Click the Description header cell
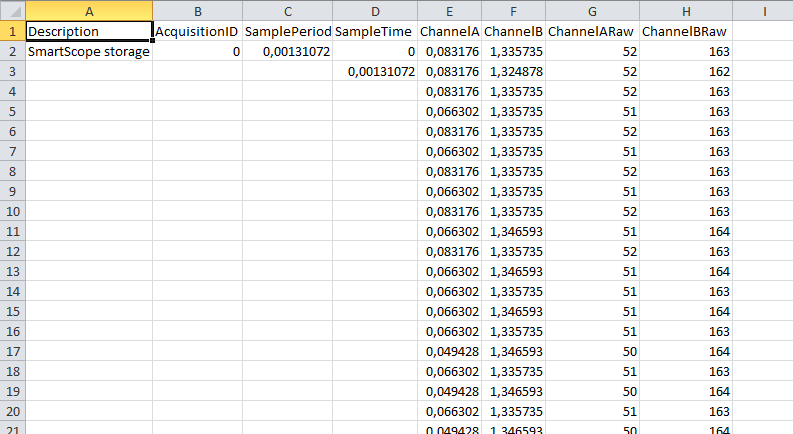 (89, 31)
